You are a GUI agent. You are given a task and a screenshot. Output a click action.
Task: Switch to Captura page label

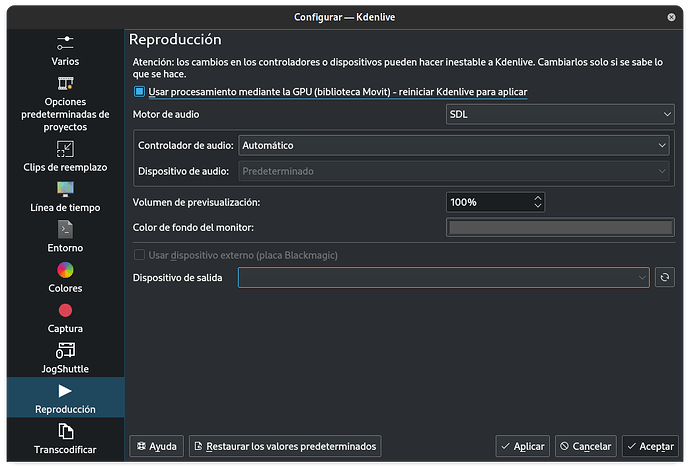(65, 329)
